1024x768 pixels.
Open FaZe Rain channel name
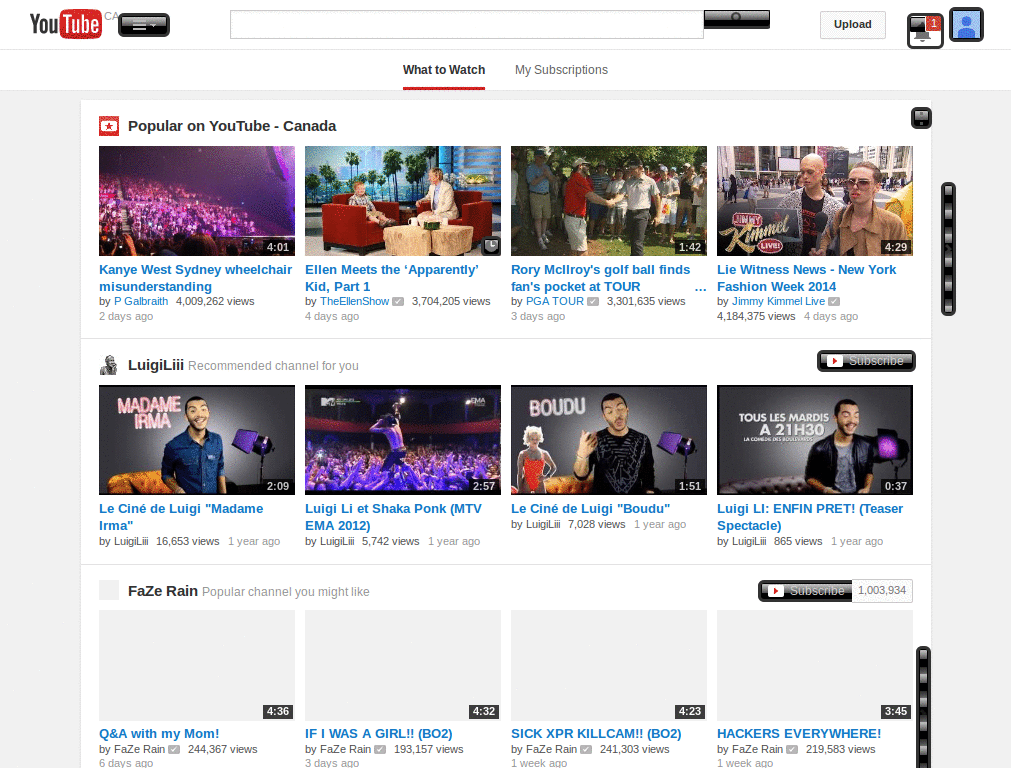[163, 591]
